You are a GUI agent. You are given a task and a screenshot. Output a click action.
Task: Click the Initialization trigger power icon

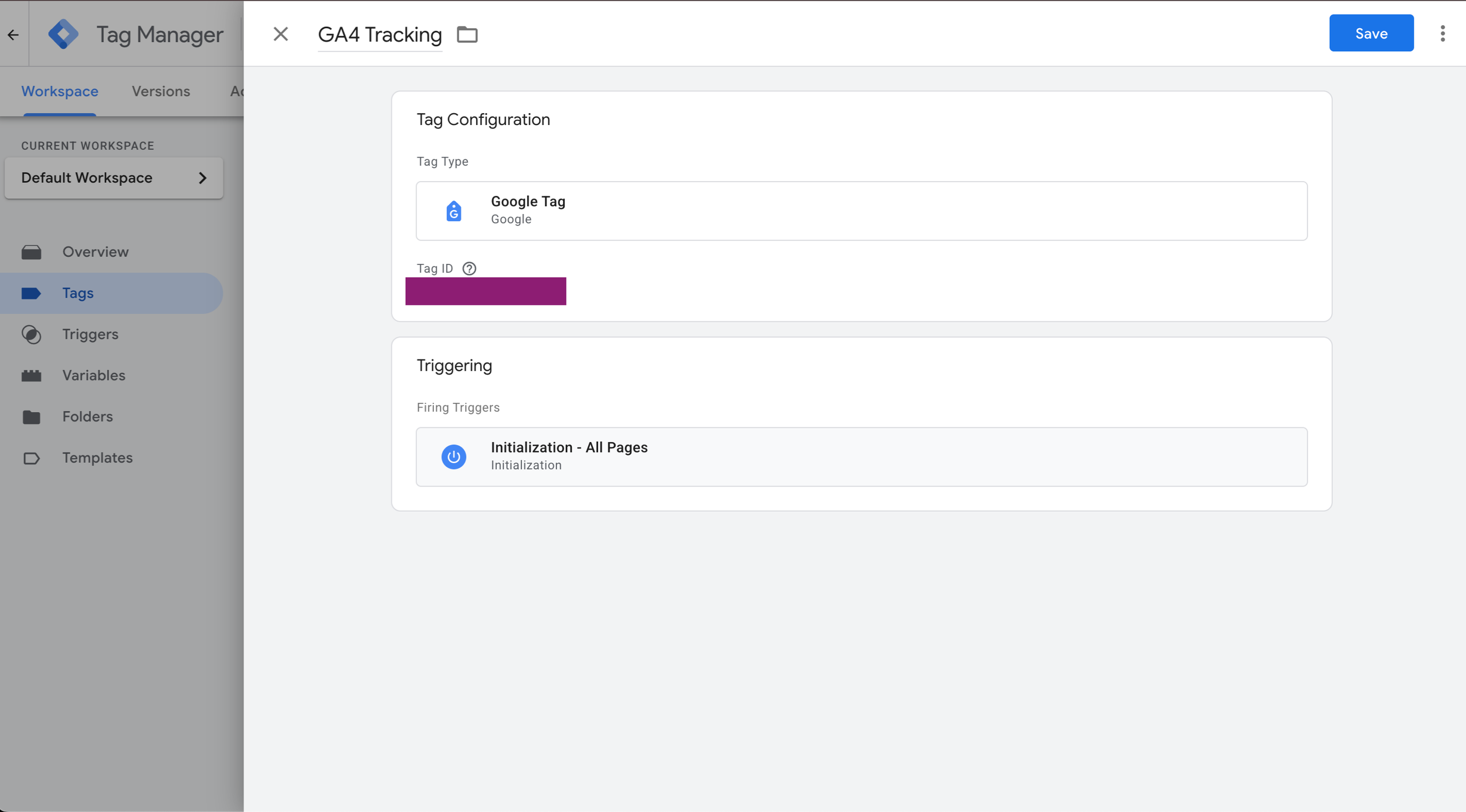pyautogui.click(x=453, y=457)
